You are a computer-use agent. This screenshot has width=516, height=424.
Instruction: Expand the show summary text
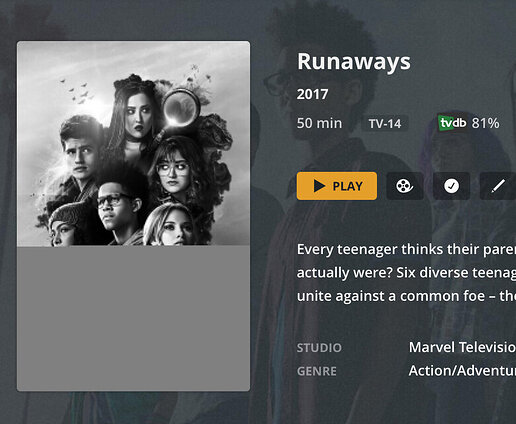[406, 273]
